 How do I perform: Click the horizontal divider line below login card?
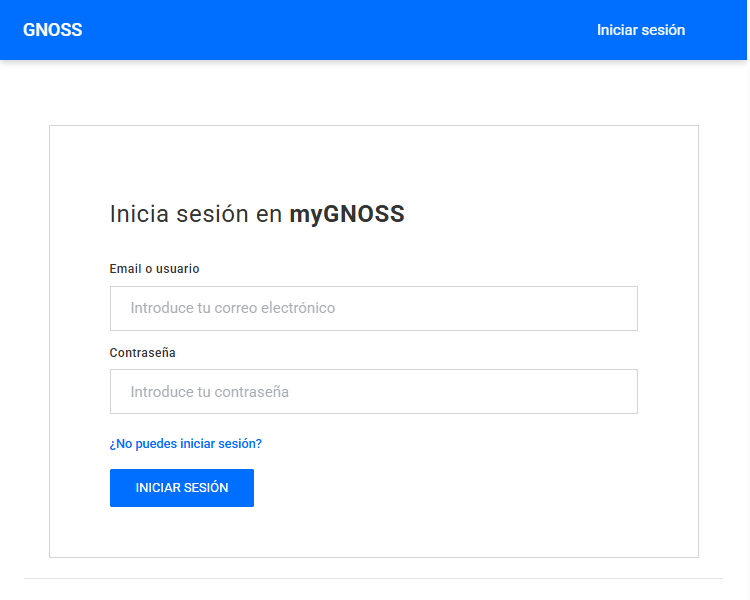click(373, 578)
